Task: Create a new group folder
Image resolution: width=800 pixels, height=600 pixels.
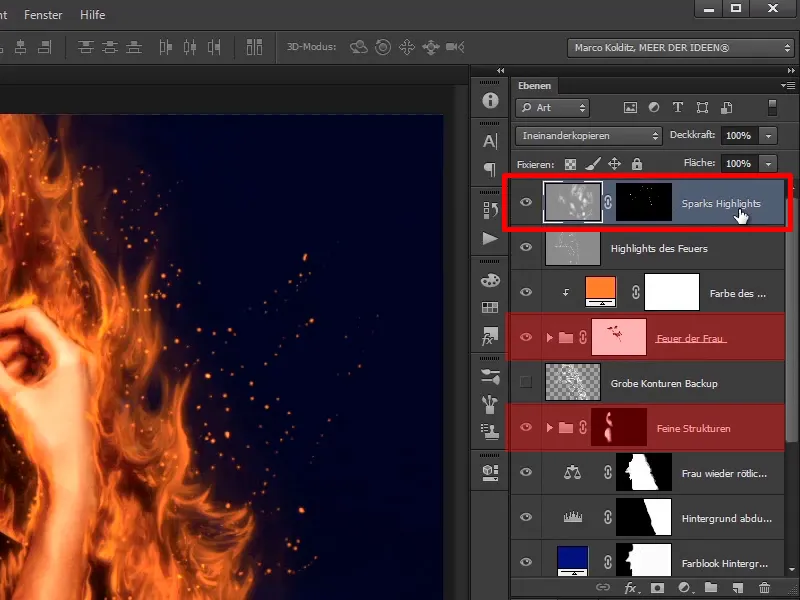Action: [x=711, y=588]
